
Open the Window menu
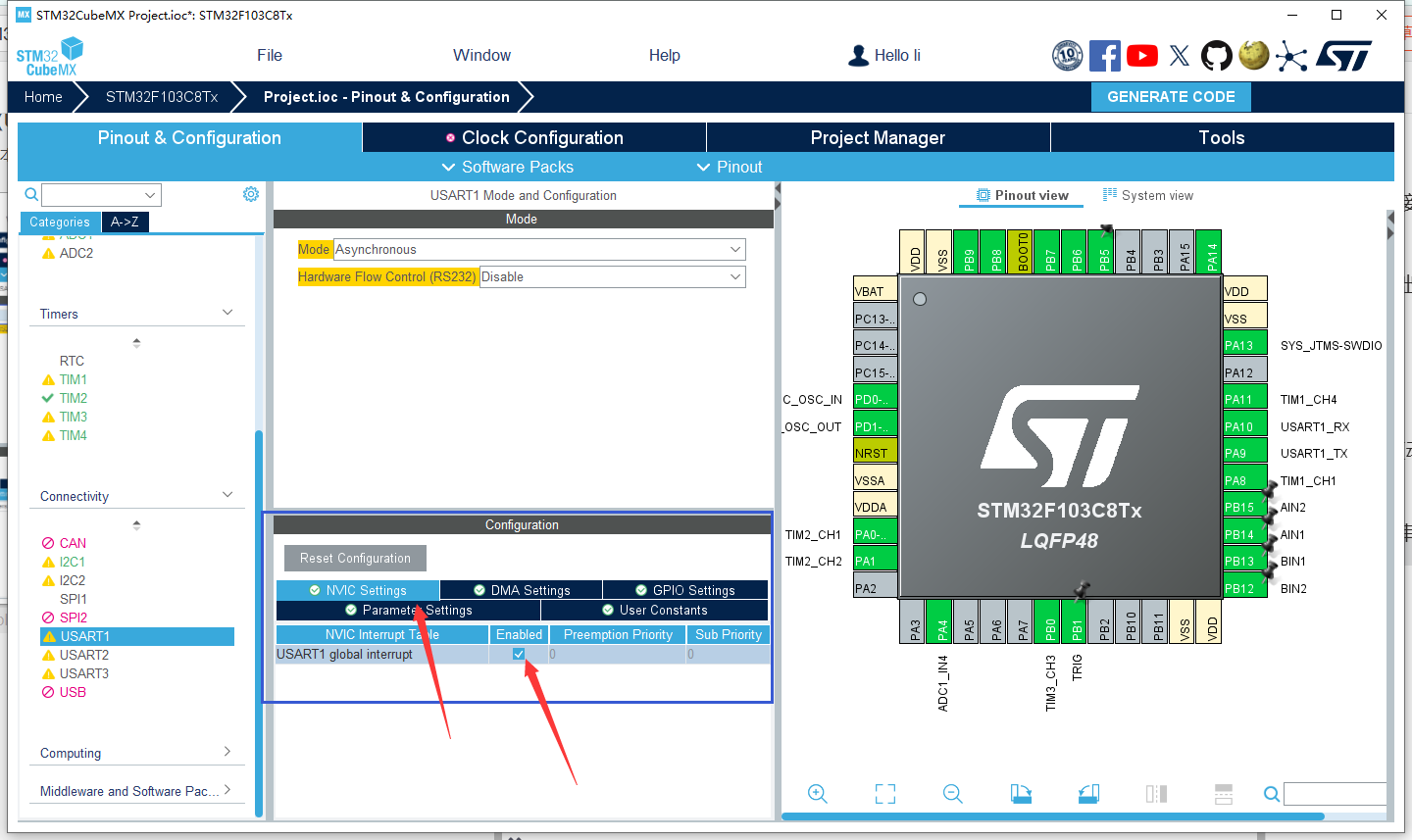pos(481,55)
